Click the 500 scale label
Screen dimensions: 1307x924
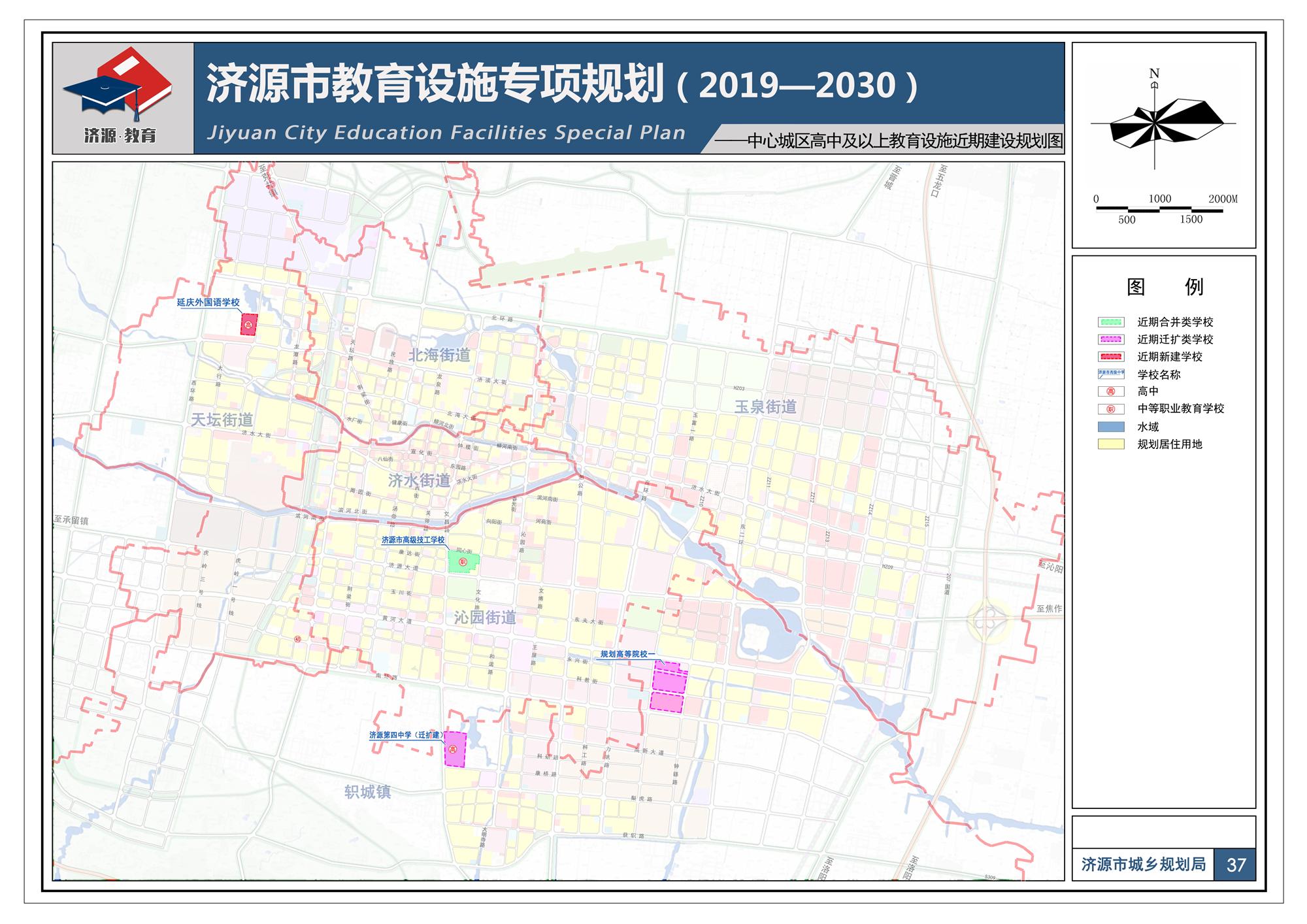click(1127, 220)
